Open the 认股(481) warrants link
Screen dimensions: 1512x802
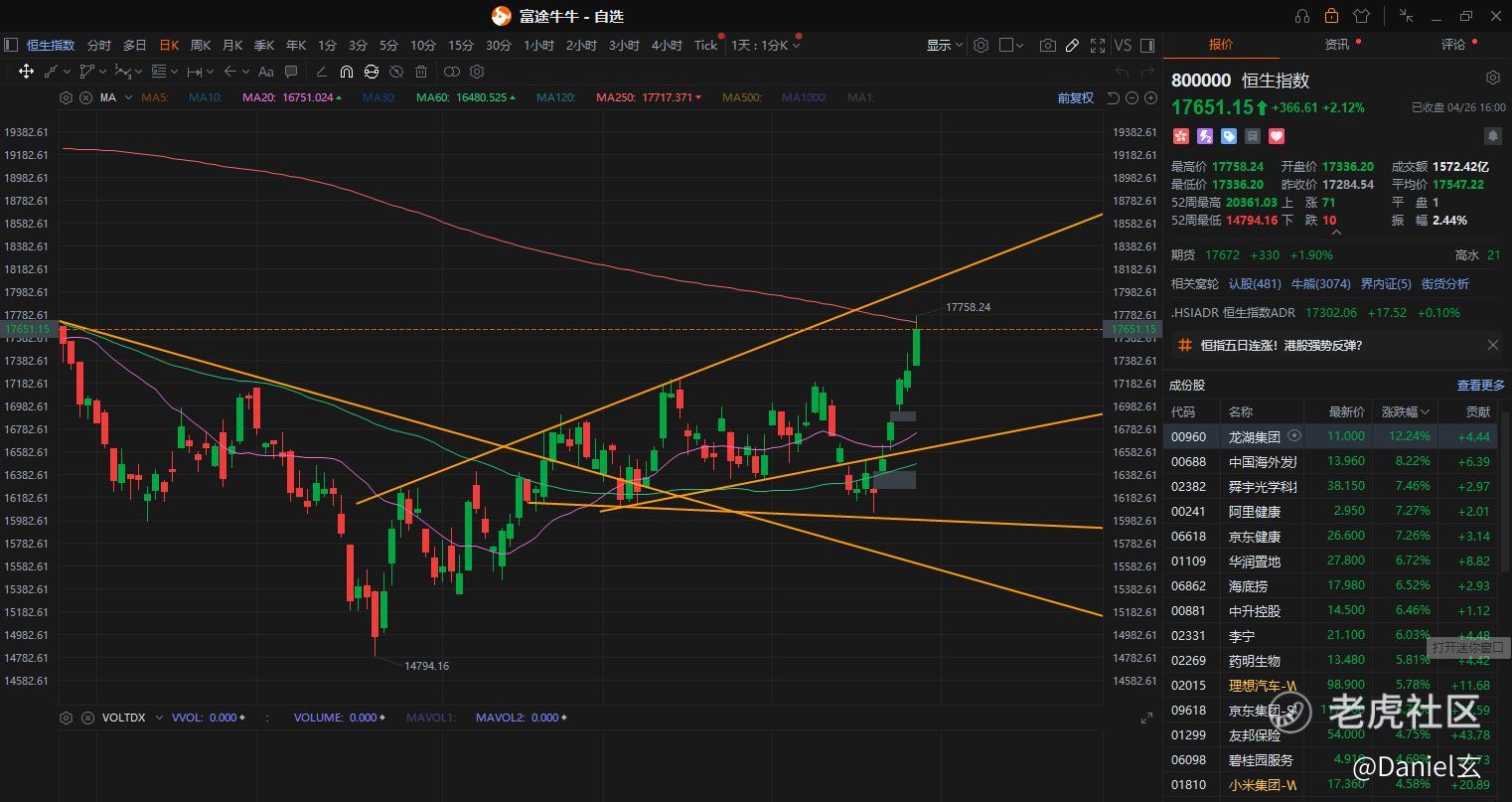click(x=1256, y=283)
